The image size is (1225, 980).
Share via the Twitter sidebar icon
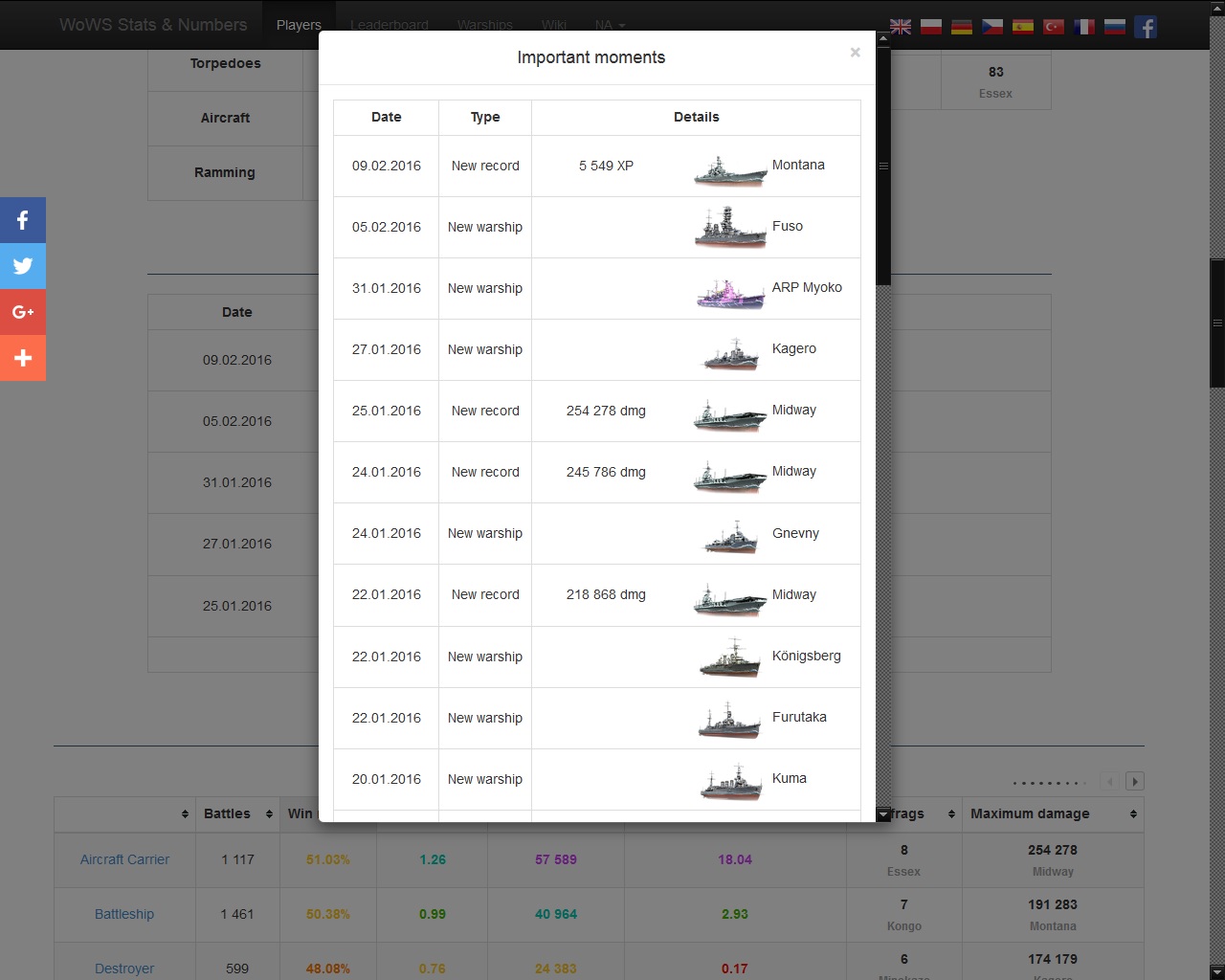[23, 266]
